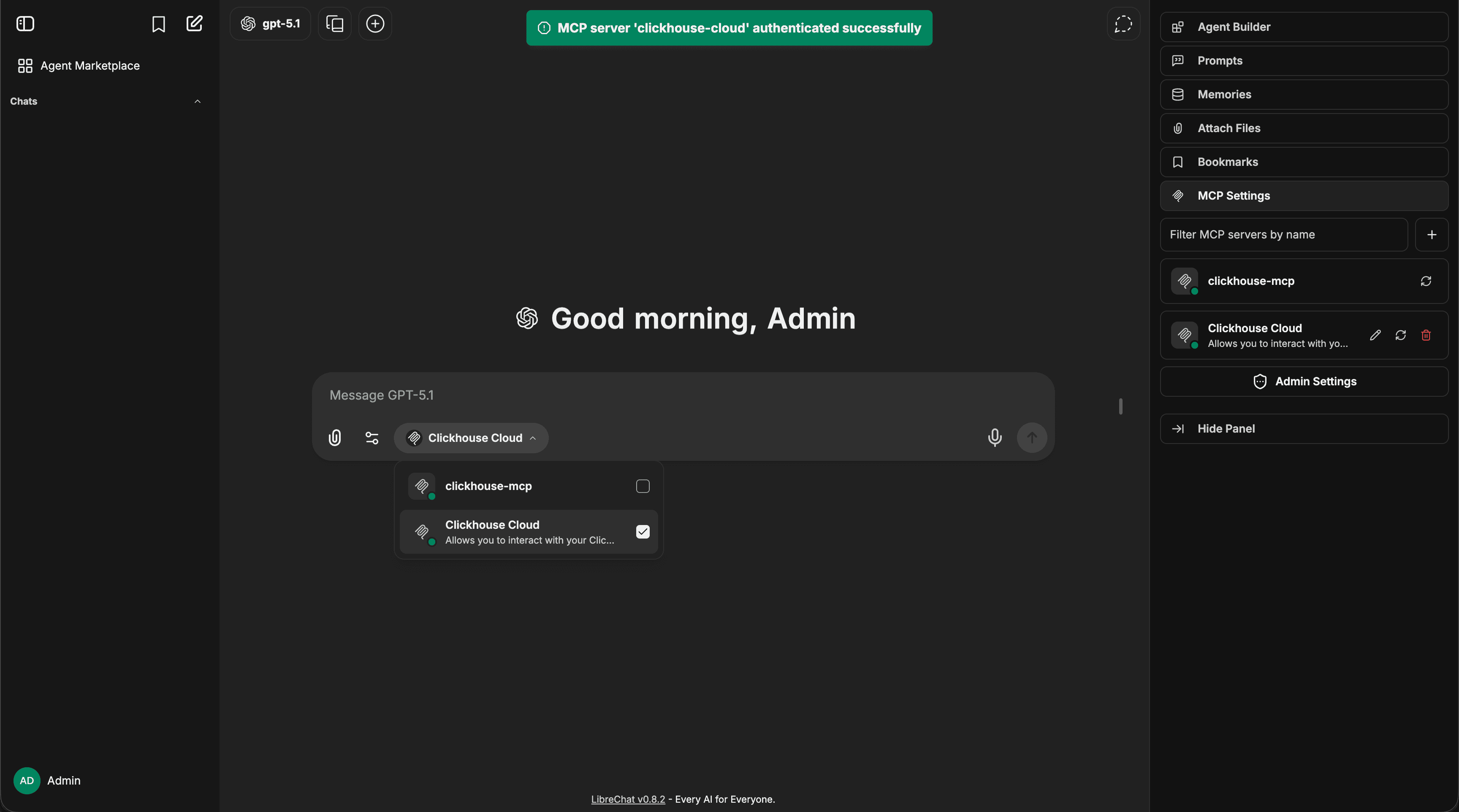Uncheck Clickhouse Cloud in the MCP dropdown
The height and width of the screenshot is (812, 1459).
pyautogui.click(x=642, y=532)
